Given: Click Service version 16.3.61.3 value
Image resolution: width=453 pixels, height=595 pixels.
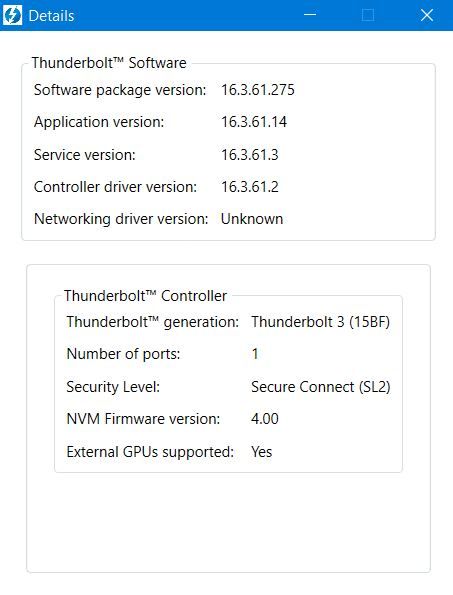Looking at the screenshot, I should 250,155.
